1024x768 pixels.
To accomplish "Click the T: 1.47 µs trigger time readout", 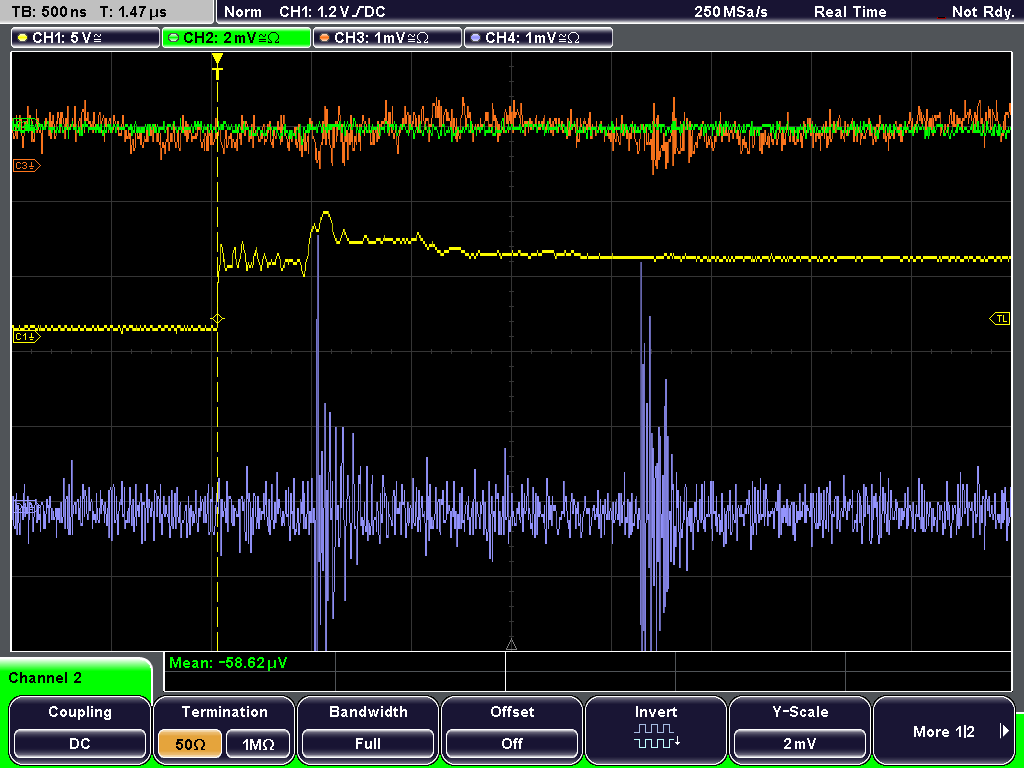I will coord(134,12).
